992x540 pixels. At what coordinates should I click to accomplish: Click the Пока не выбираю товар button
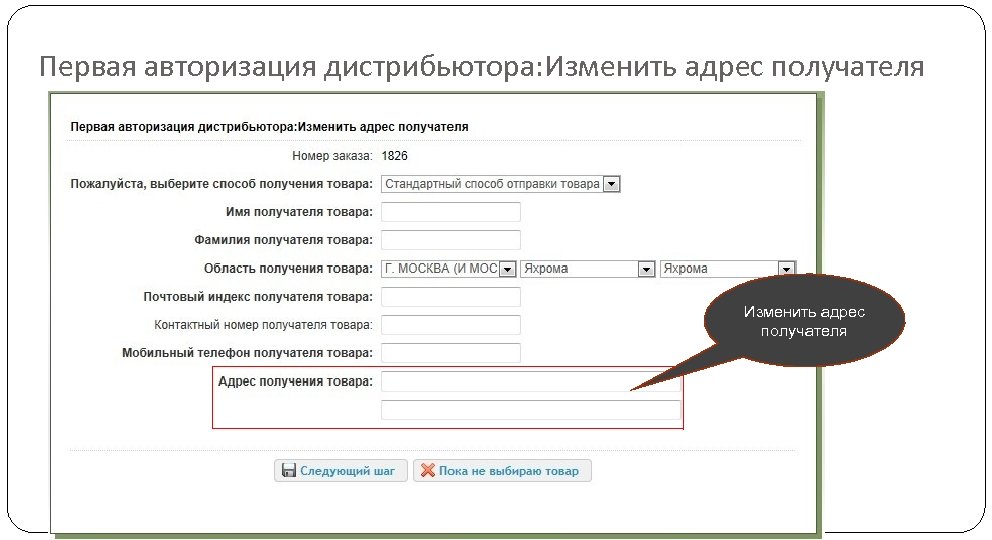[502, 470]
